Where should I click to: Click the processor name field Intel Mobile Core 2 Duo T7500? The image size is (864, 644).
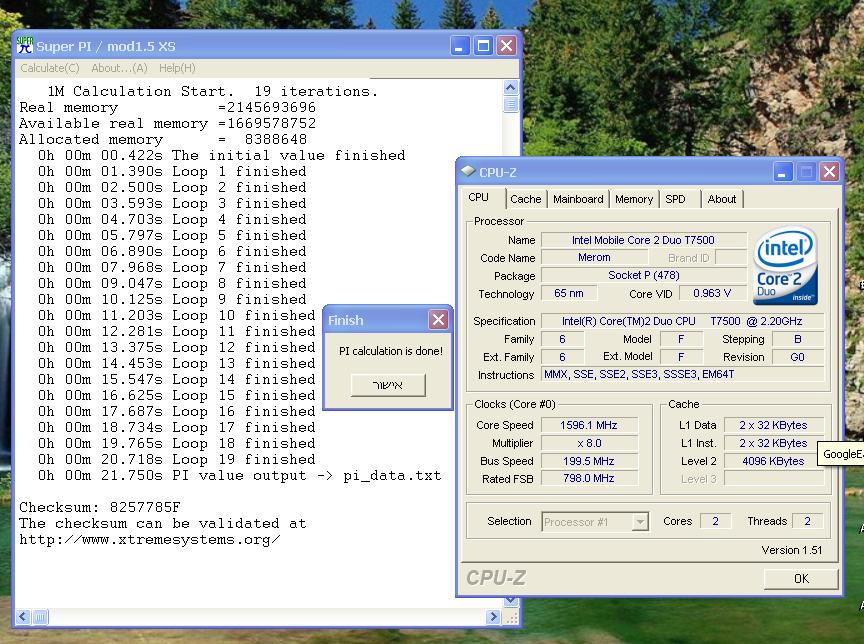click(x=643, y=240)
